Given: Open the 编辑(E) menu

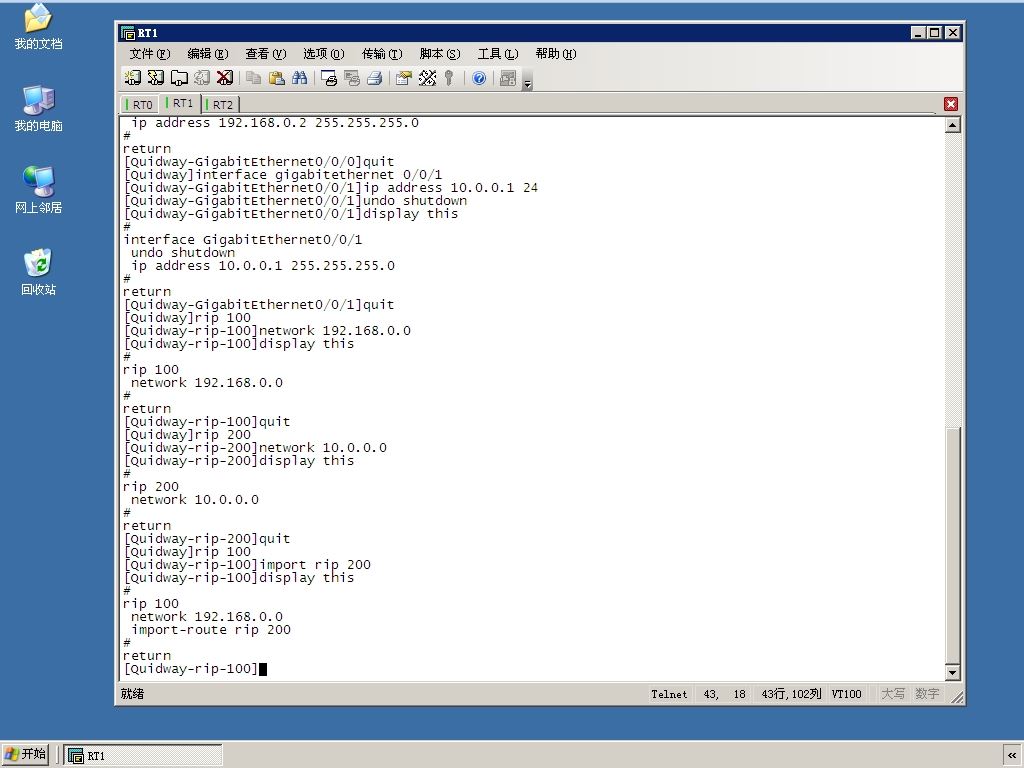Looking at the screenshot, I should click(208, 54).
